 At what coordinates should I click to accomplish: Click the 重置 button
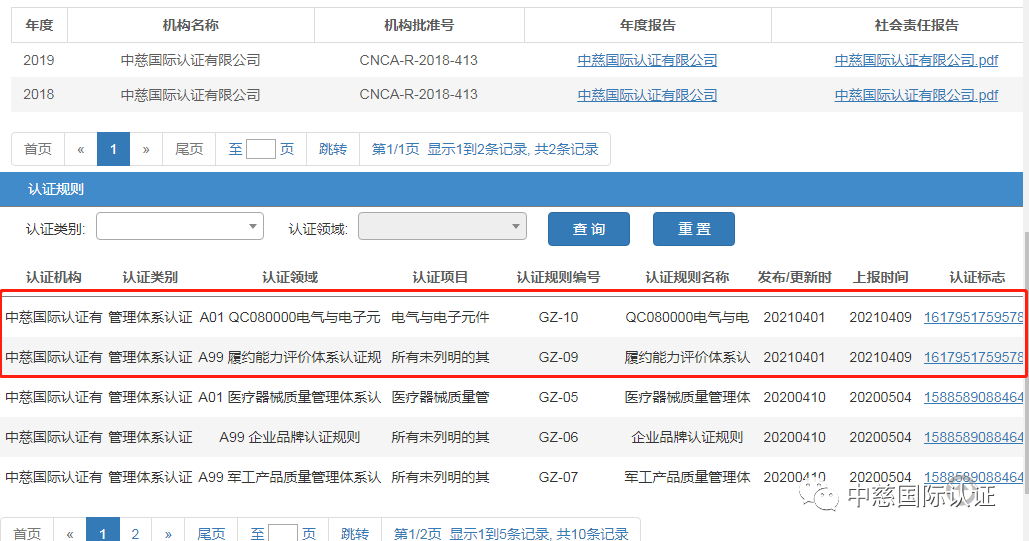694,229
